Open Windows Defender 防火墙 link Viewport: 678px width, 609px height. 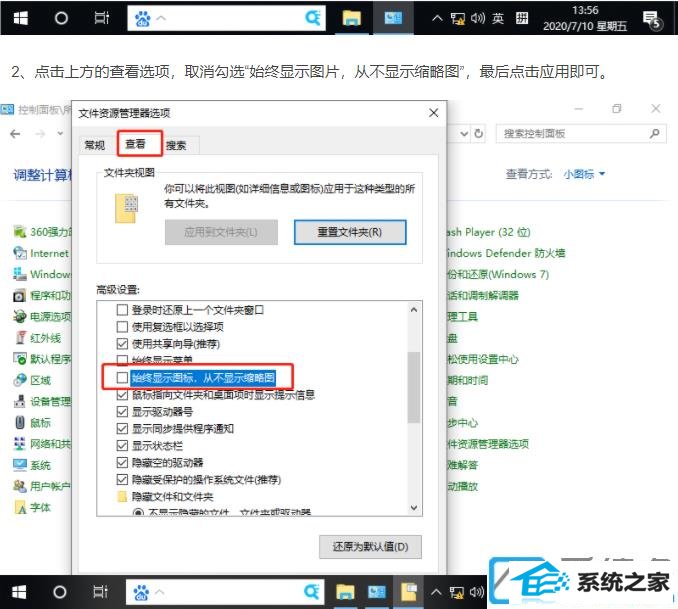tap(506, 253)
